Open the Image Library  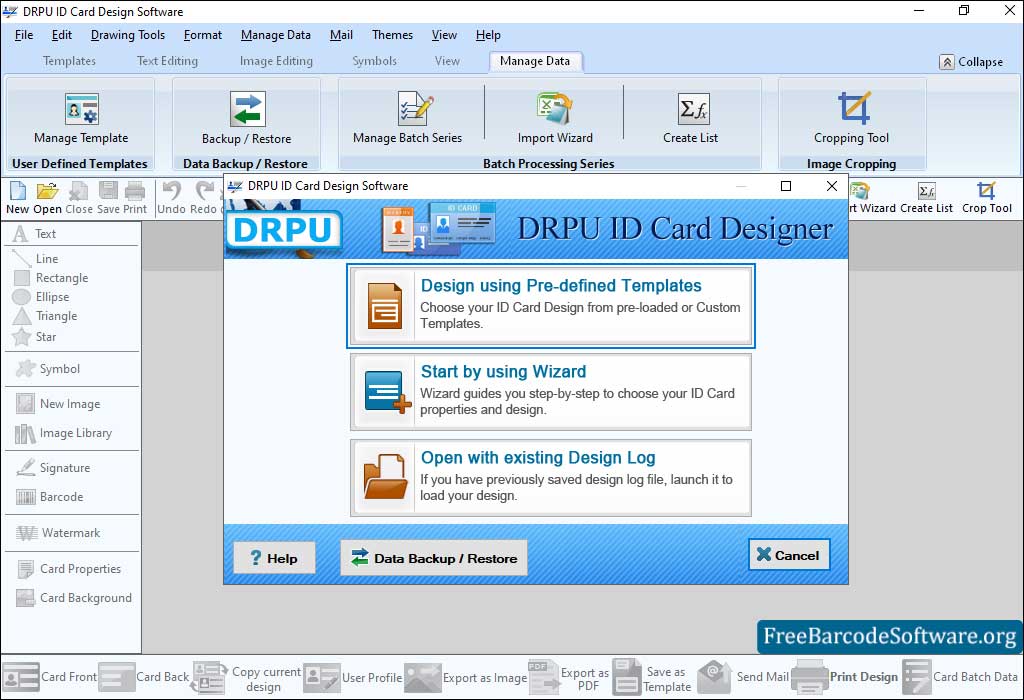[63, 433]
